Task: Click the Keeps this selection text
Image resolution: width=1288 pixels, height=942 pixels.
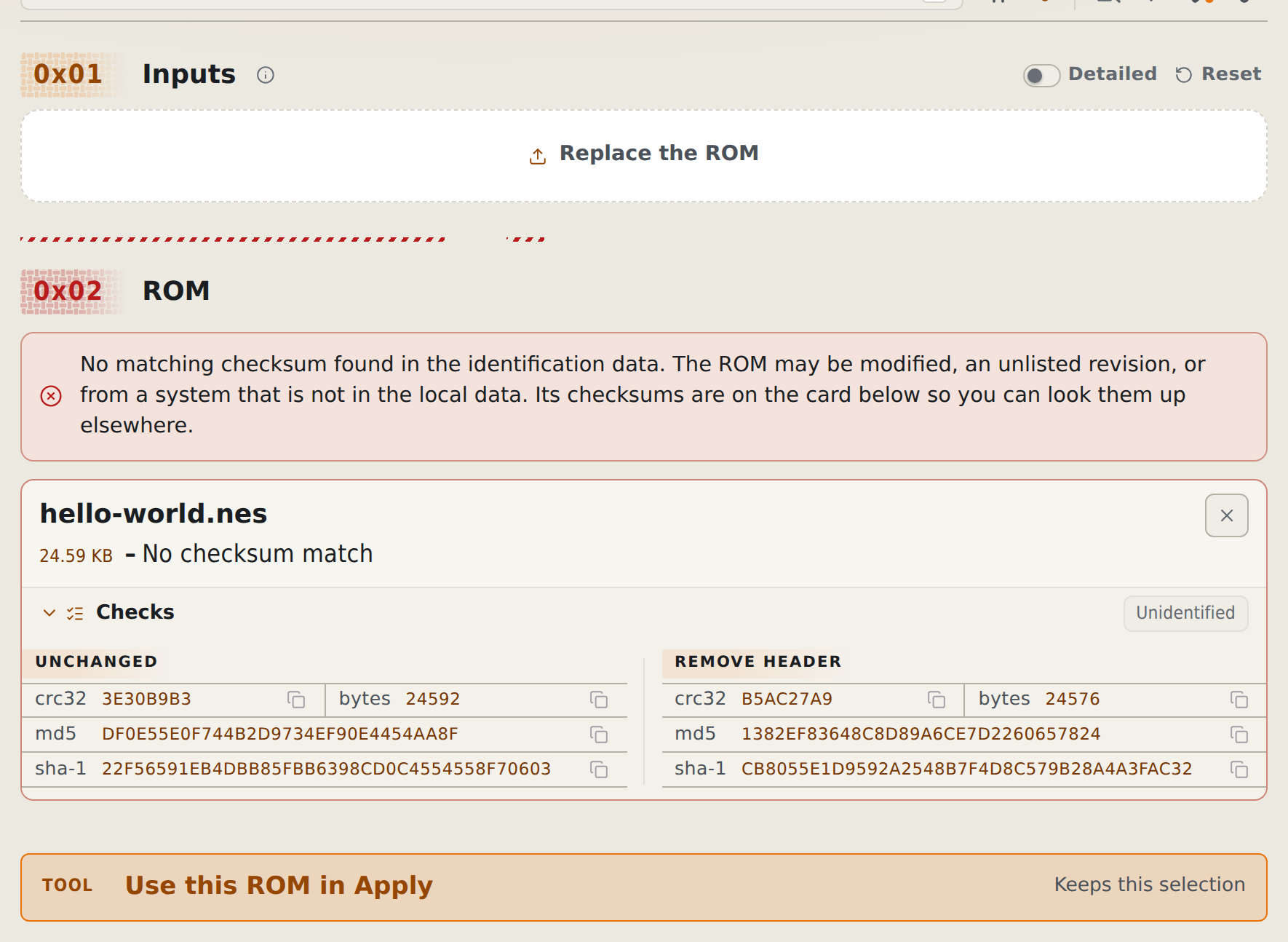Action: tap(1150, 884)
